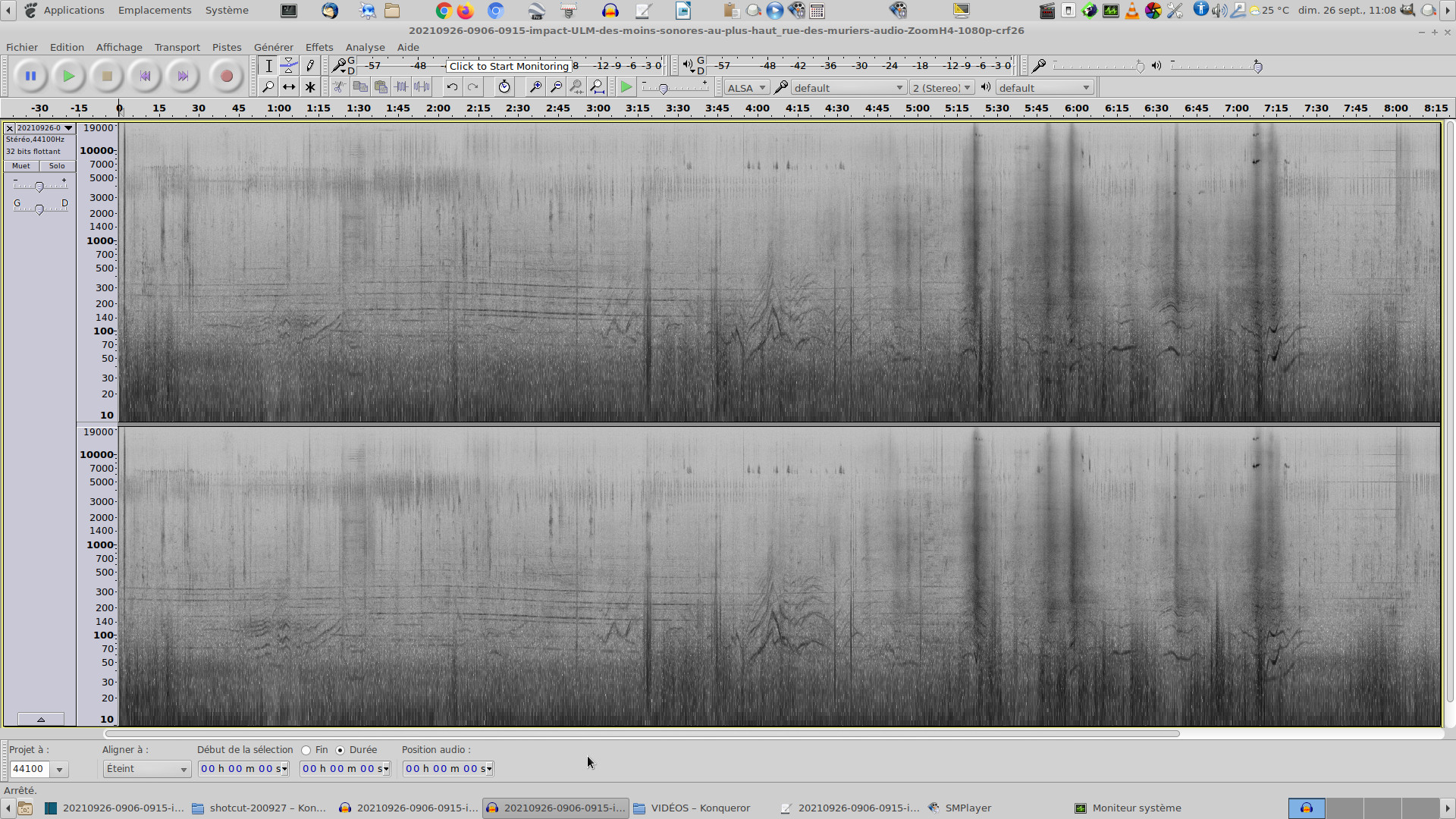
Task: Click the track gain slider knob
Action: [39, 187]
